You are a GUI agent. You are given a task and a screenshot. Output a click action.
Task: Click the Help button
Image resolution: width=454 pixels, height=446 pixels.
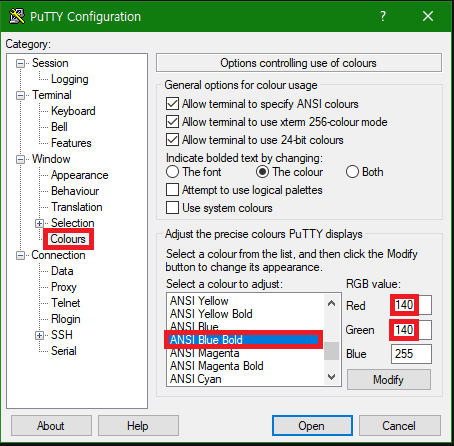point(138,425)
